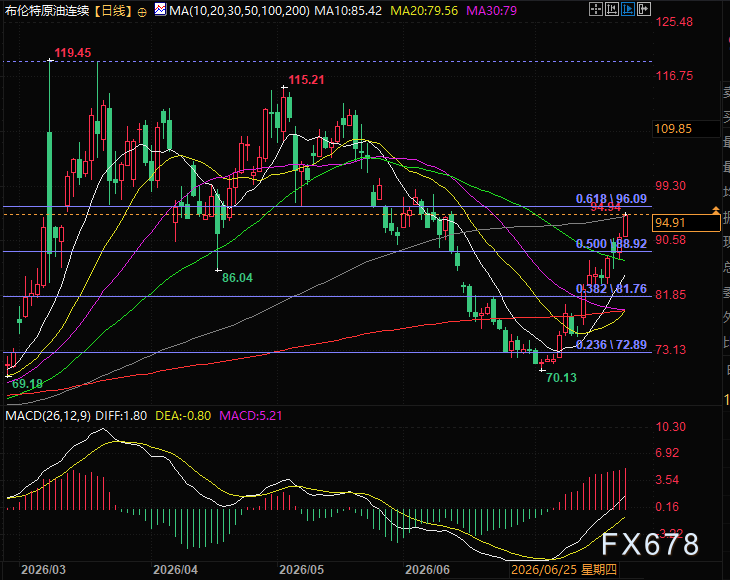The height and width of the screenshot is (580, 730).
Task: Click the 布伦特原油连续 instrument title
Action: 47,11
